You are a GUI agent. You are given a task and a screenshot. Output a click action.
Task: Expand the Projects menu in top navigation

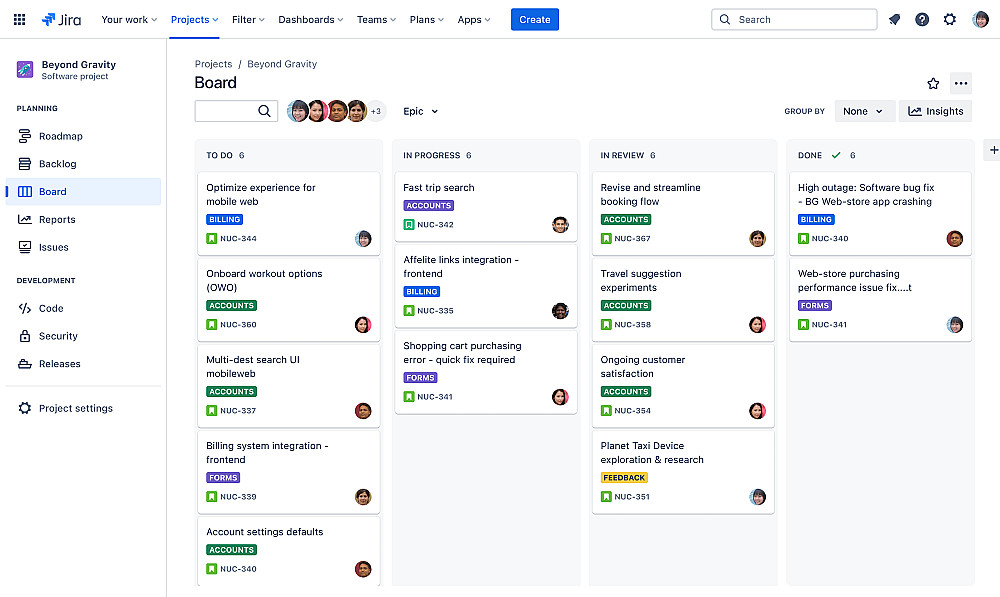coord(195,19)
